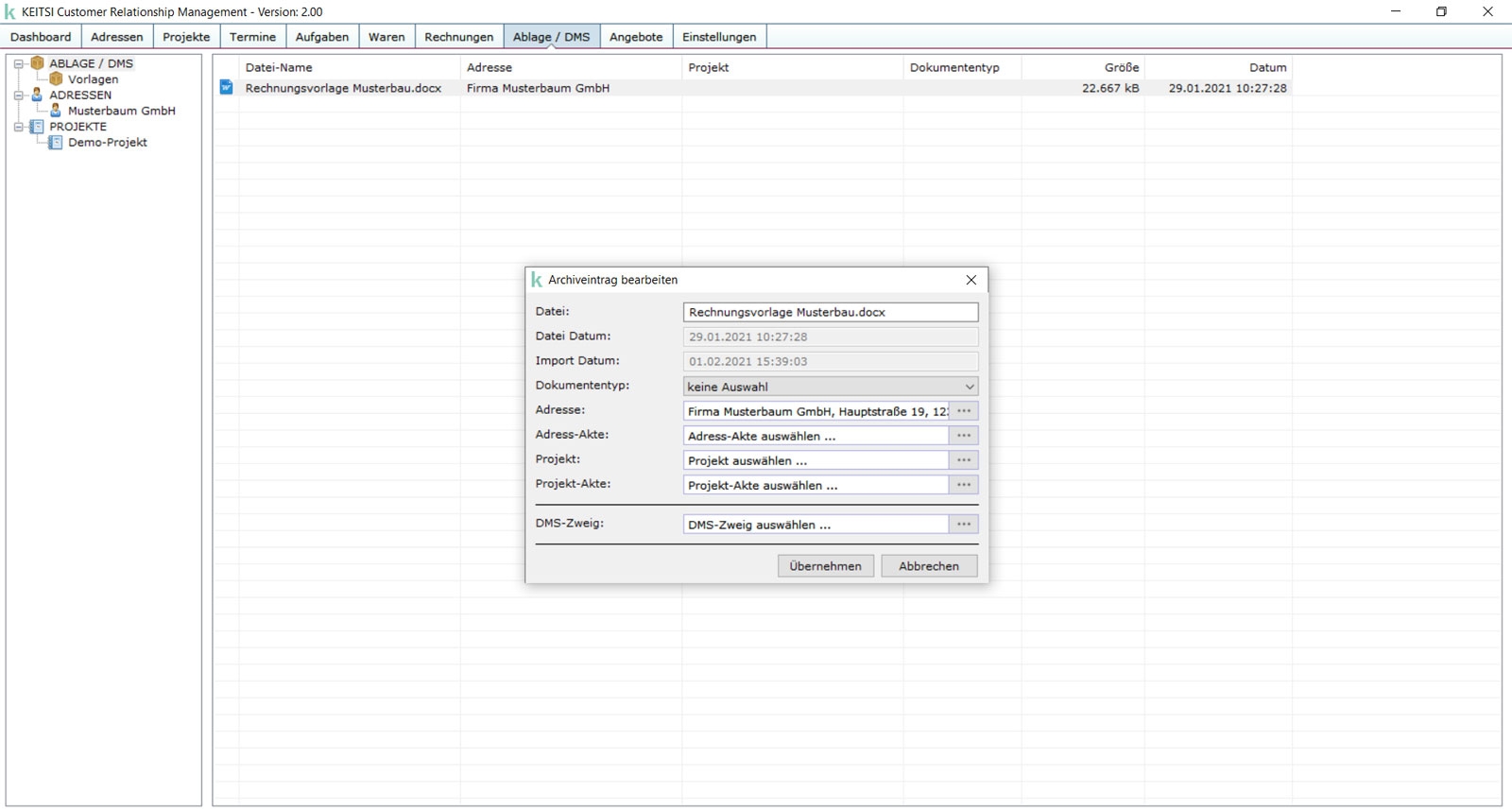Open the Projekt-Akte browse button
The width and height of the screenshot is (1512, 811).
[x=964, y=485]
